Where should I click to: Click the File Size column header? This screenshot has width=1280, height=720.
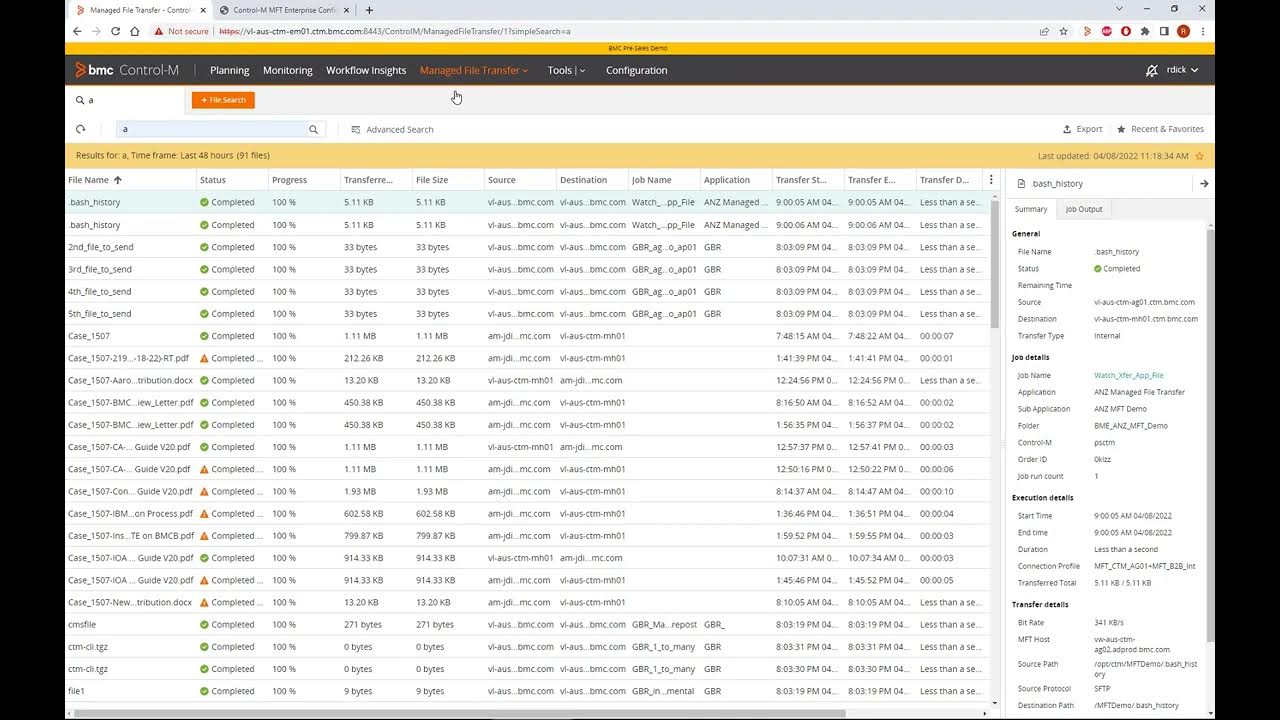coord(432,180)
